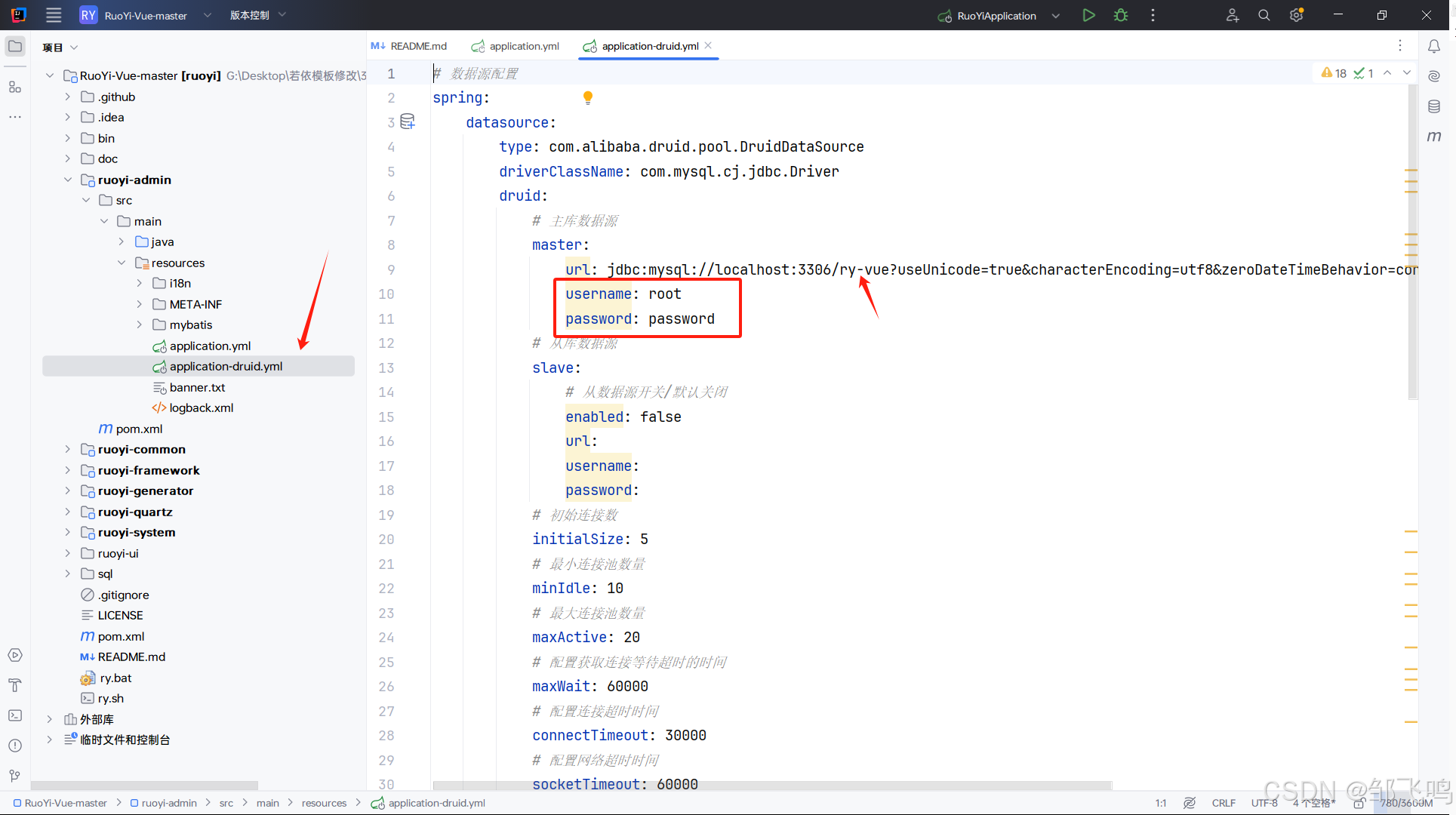Open the Notifications bell
Image resolution: width=1456 pixels, height=815 pixels.
pyautogui.click(x=1434, y=46)
